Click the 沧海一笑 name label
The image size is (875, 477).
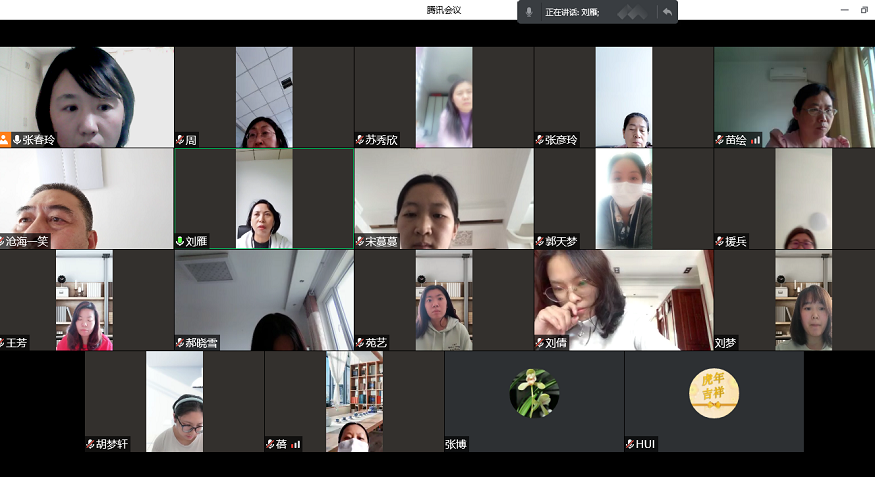coord(27,241)
